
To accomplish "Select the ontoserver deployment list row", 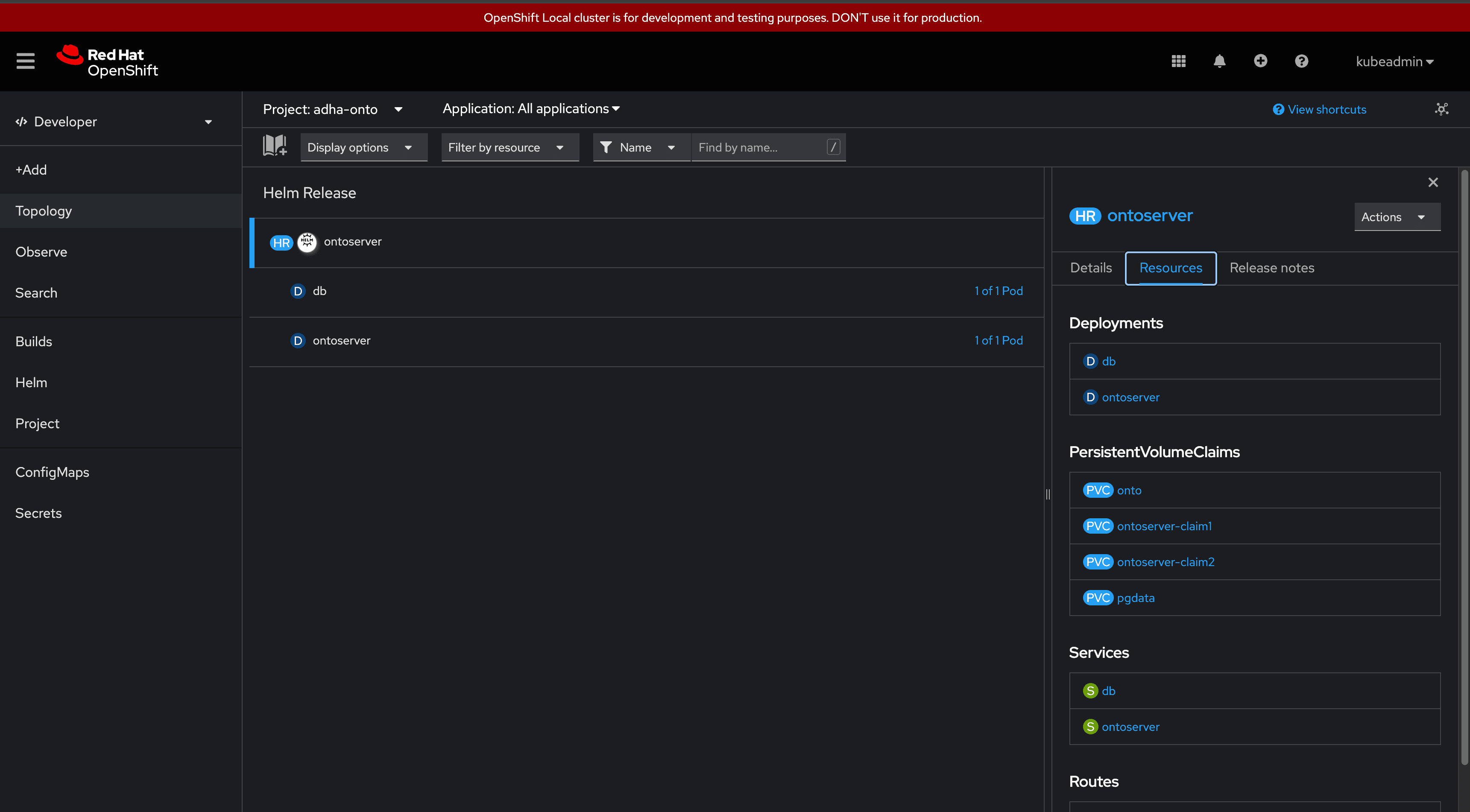I will pos(647,341).
